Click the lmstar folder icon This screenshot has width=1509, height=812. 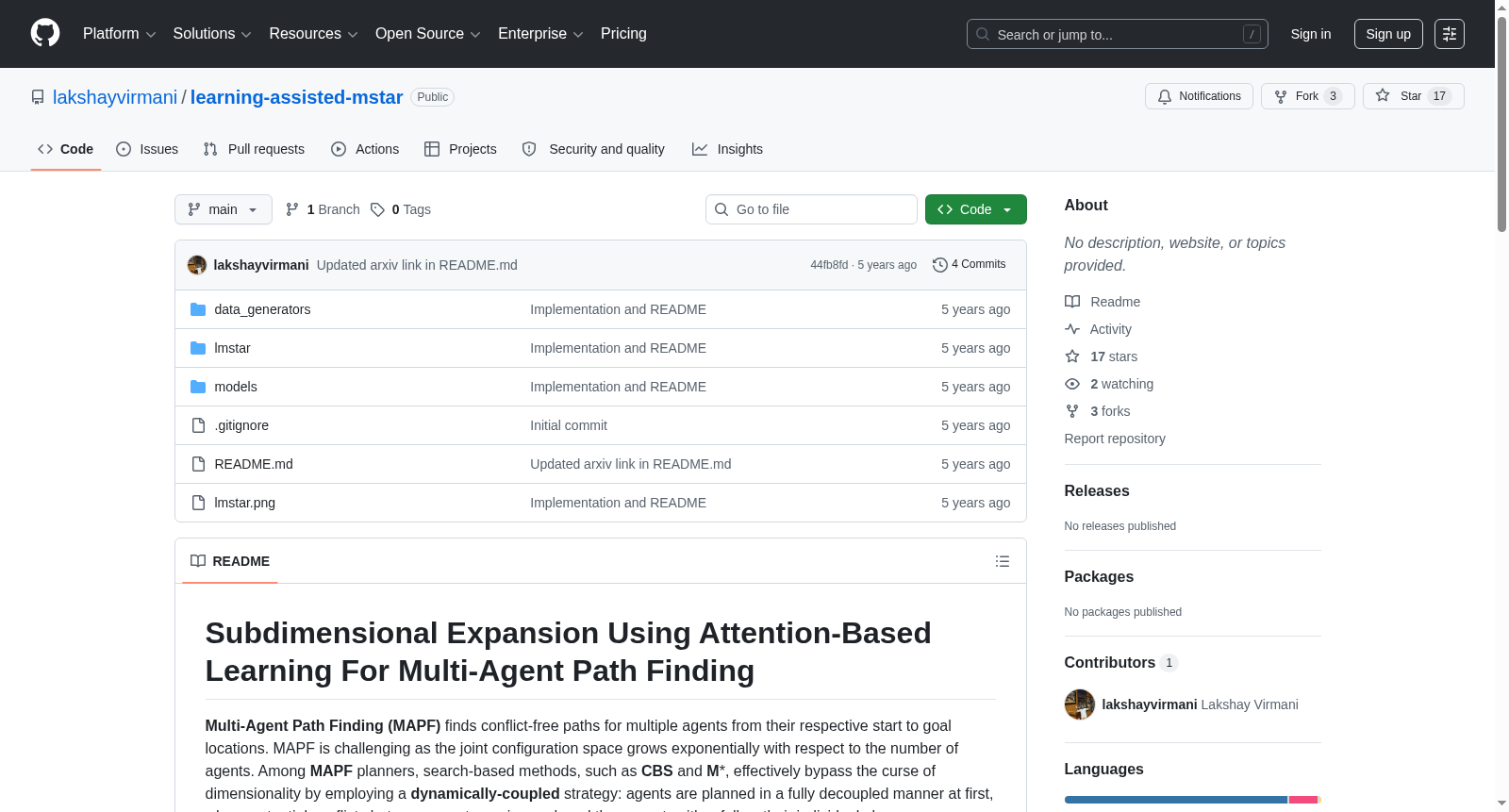point(198,348)
